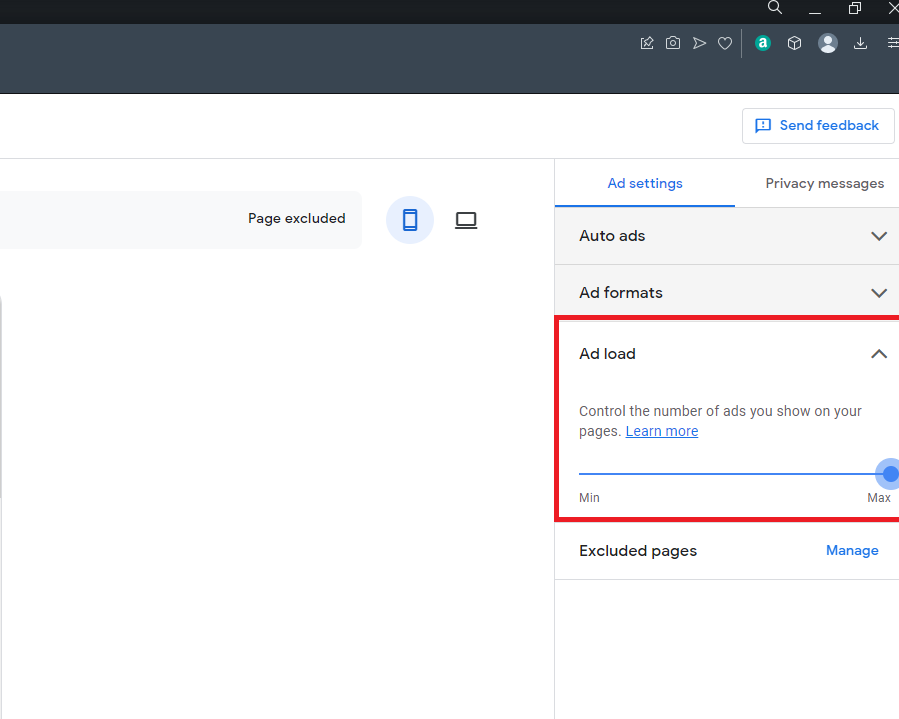Open the green 'a' extension icon
Viewport: 899px width, 719px height.
coord(763,43)
